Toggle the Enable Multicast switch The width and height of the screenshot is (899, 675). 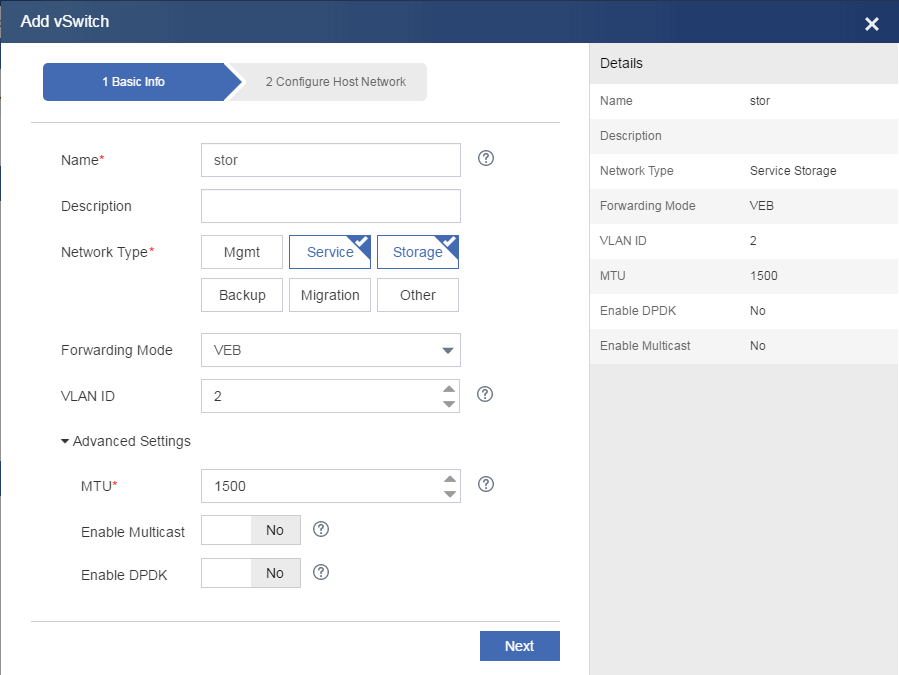pyautogui.click(x=251, y=530)
